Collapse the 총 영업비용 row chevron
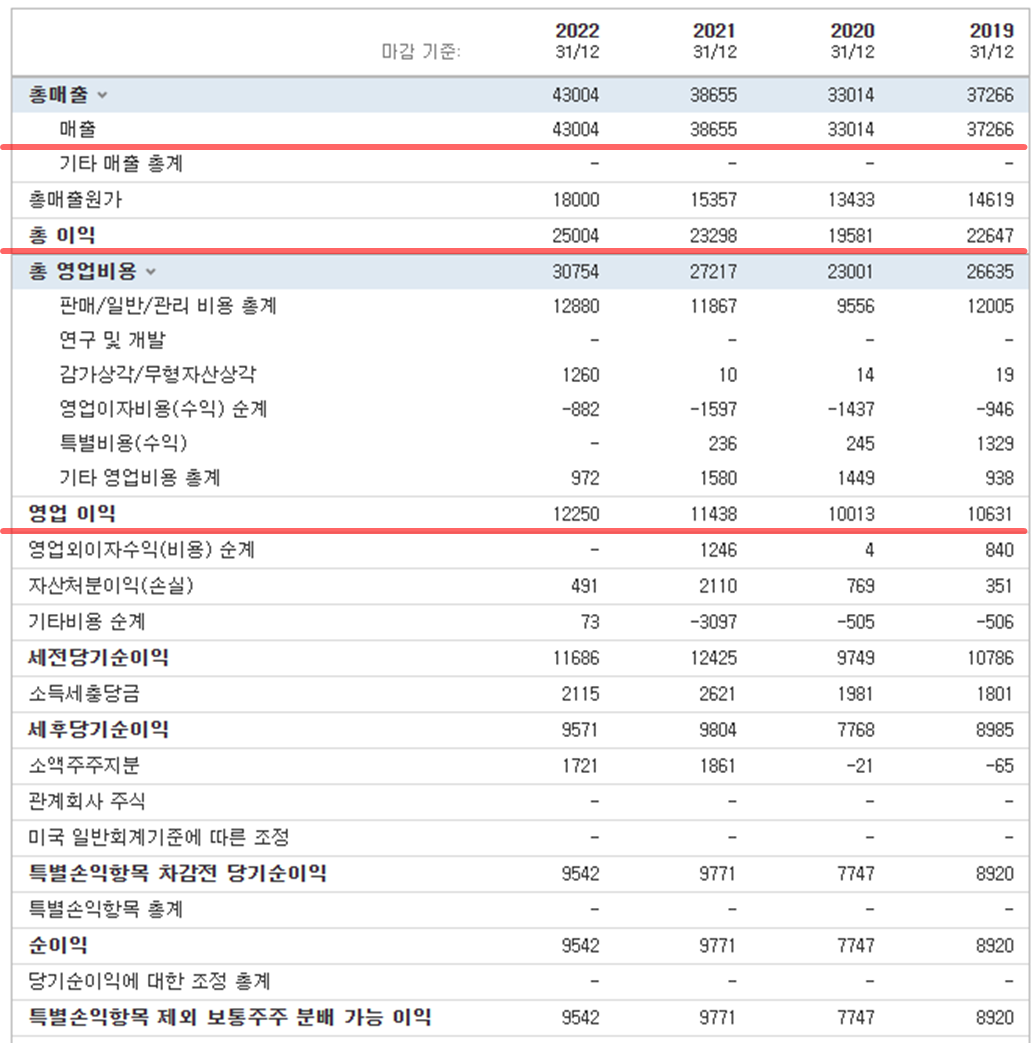Screen dimensions: 1035x1043 pos(151,271)
